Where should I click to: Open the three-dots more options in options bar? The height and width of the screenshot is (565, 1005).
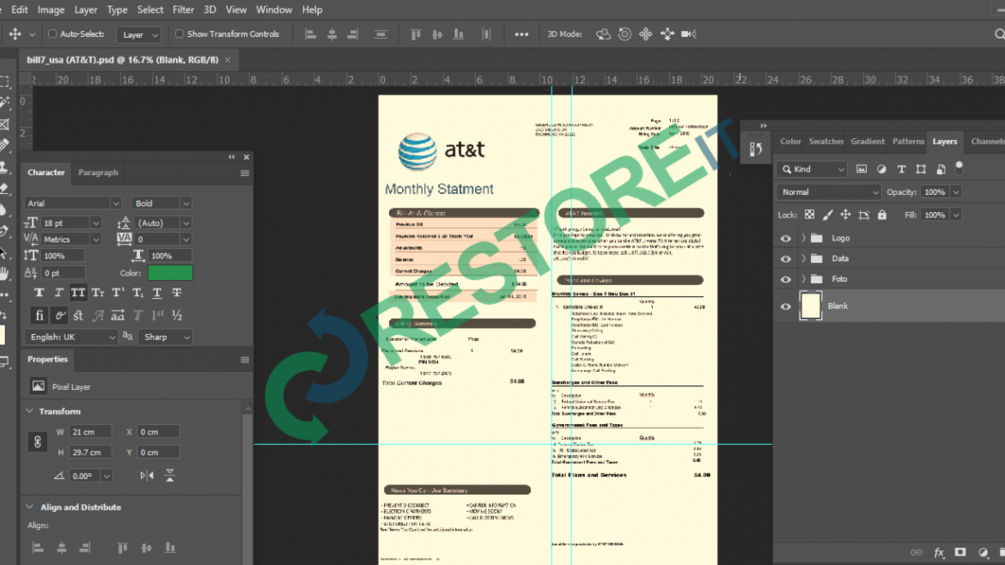tap(522, 34)
